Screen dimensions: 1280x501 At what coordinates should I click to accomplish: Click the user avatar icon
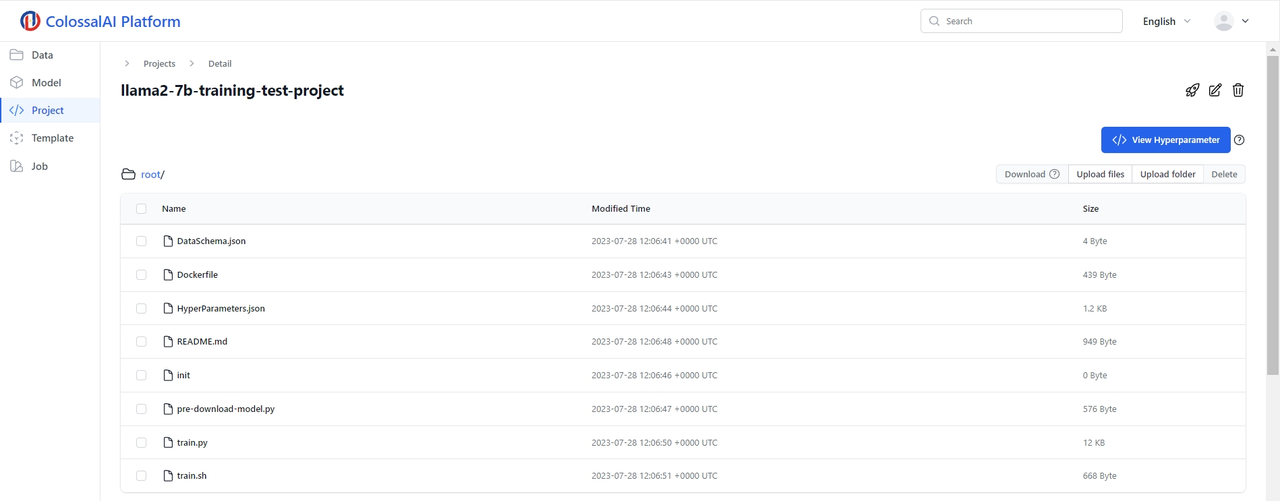pyautogui.click(x=1223, y=21)
